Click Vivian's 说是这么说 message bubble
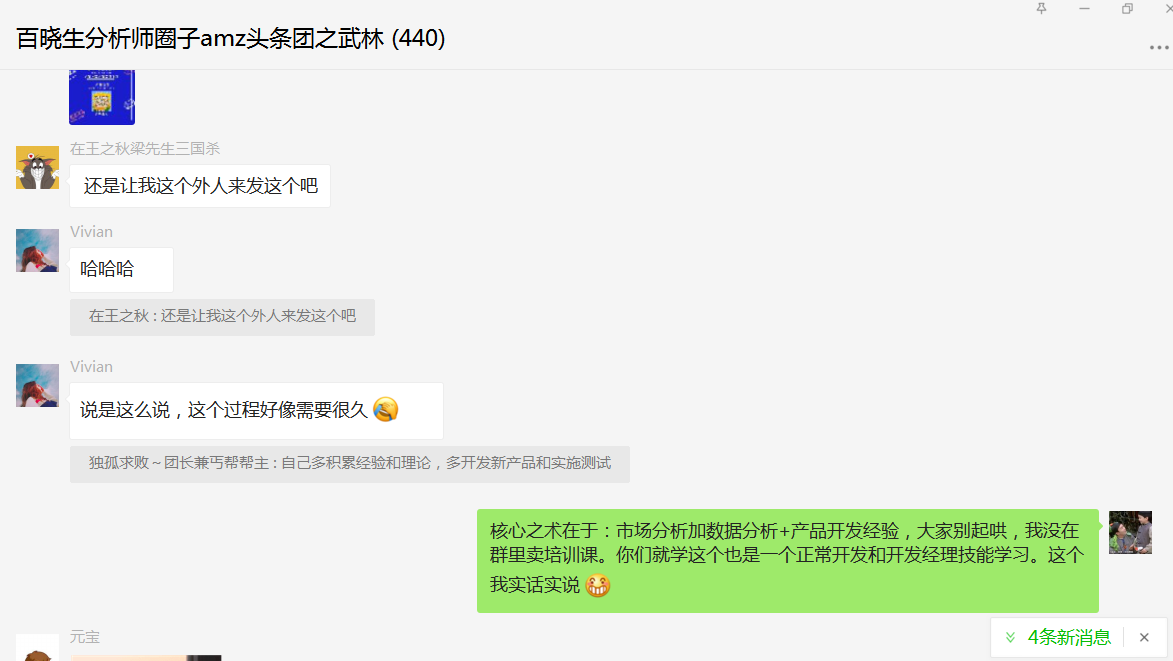Screen dimensions: 1173x661 point(256,411)
